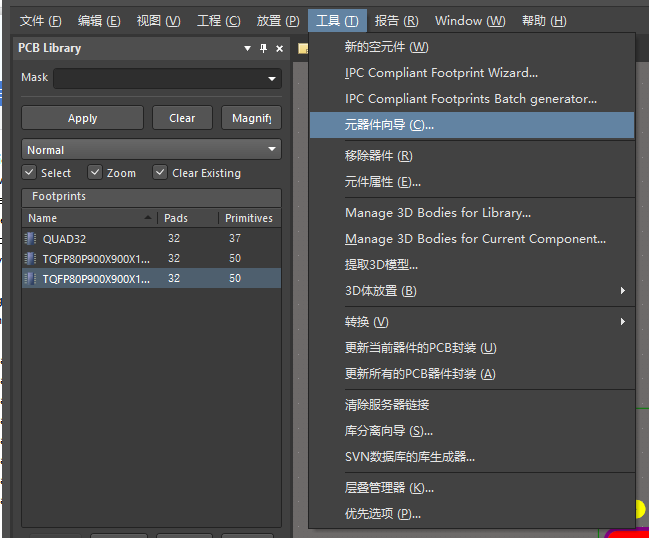Click PCB Library panel title
The height and width of the screenshot is (538, 649).
(50, 48)
